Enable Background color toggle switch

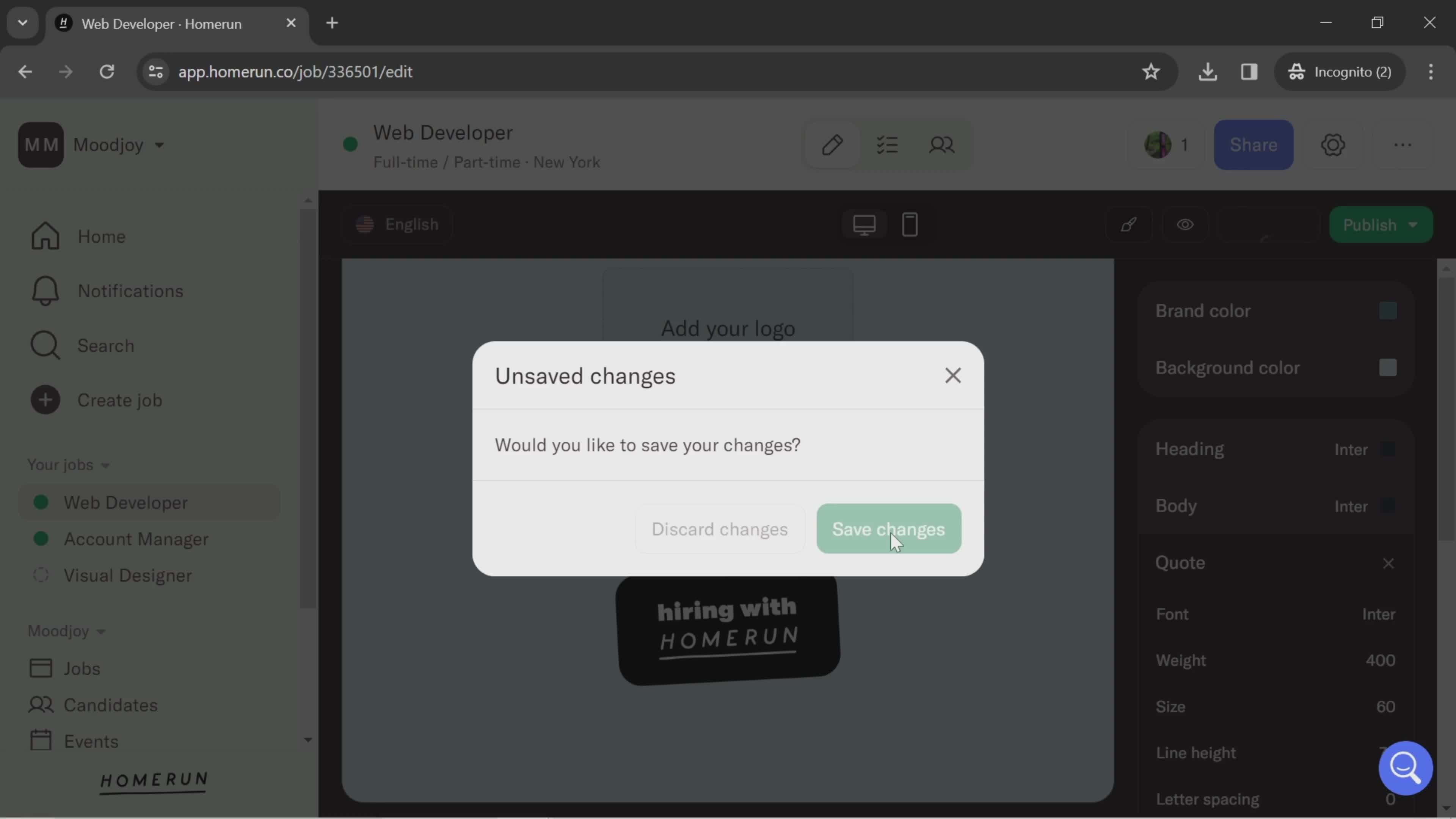tap(1388, 367)
